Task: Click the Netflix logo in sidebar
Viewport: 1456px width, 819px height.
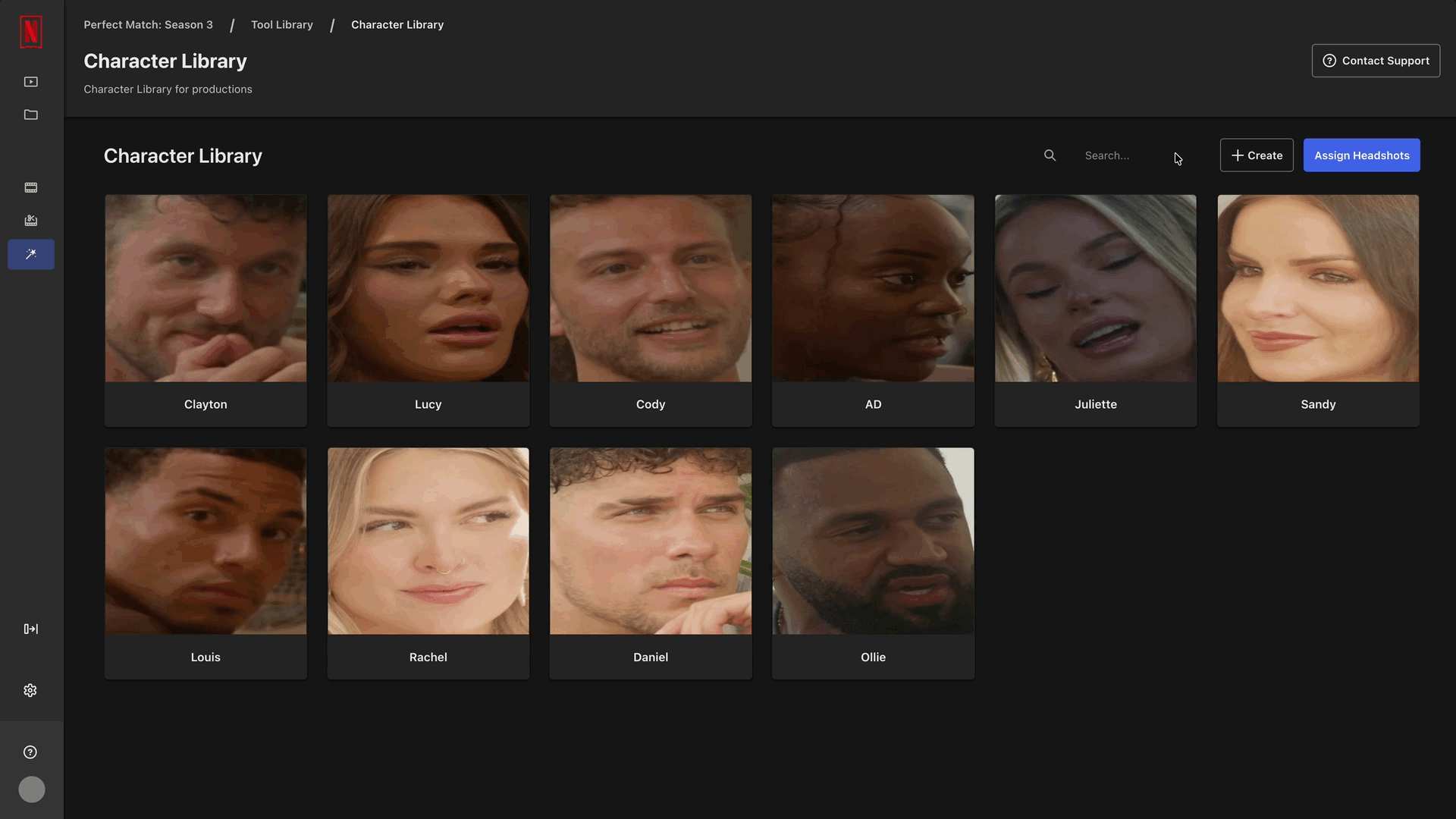Action: [x=31, y=32]
